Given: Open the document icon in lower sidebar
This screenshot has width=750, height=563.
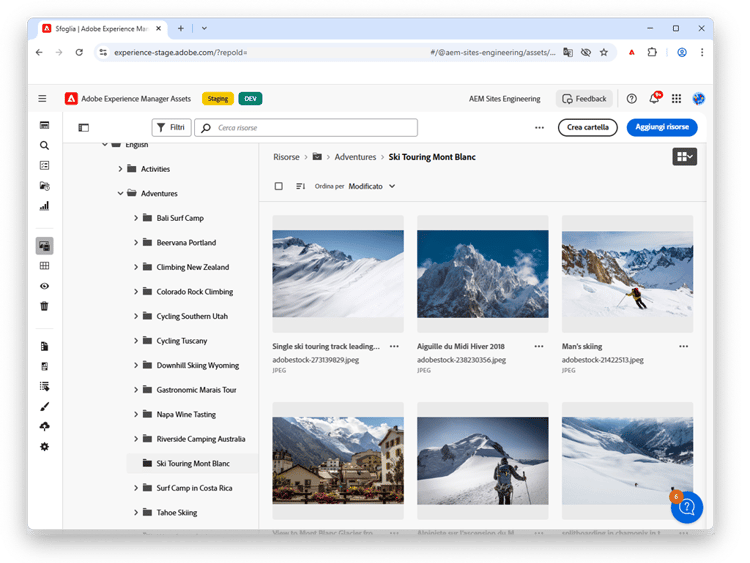Looking at the screenshot, I should point(44,346).
